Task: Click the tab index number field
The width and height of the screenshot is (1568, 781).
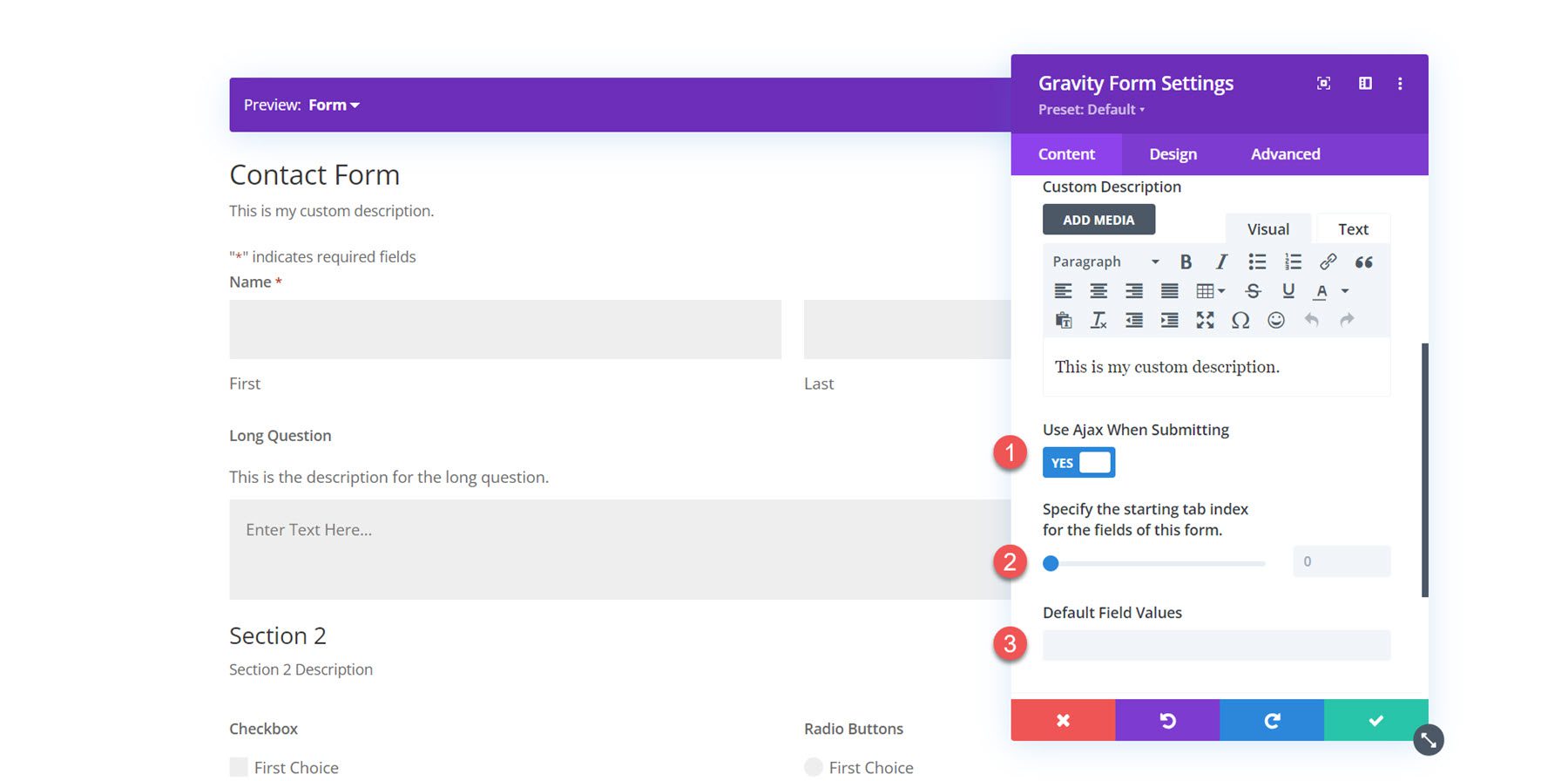Action: [1342, 561]
